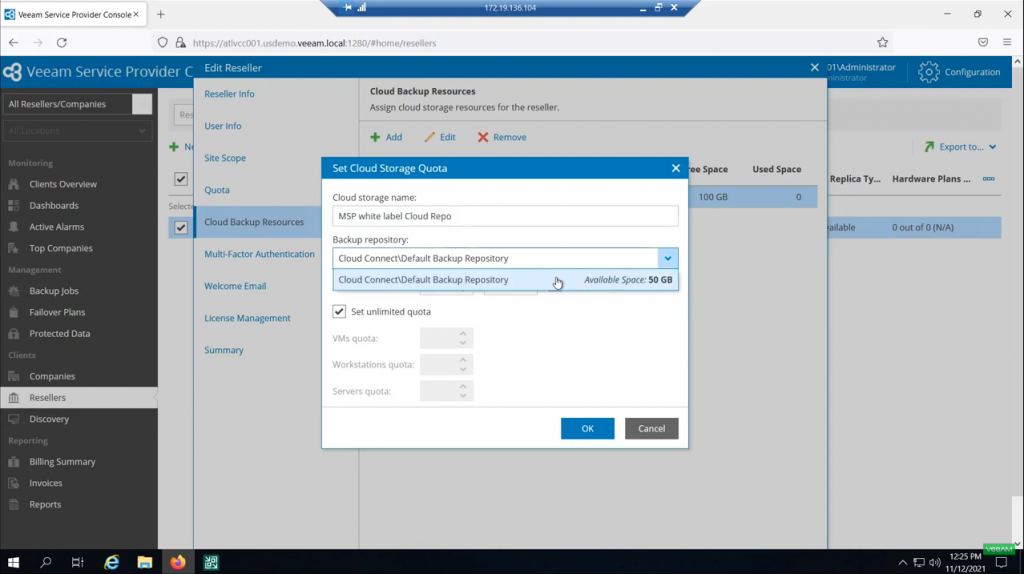Go to the Quota step
This screenshot has height=574, width=1024.
pyautogui.click(x=217, y=190)
